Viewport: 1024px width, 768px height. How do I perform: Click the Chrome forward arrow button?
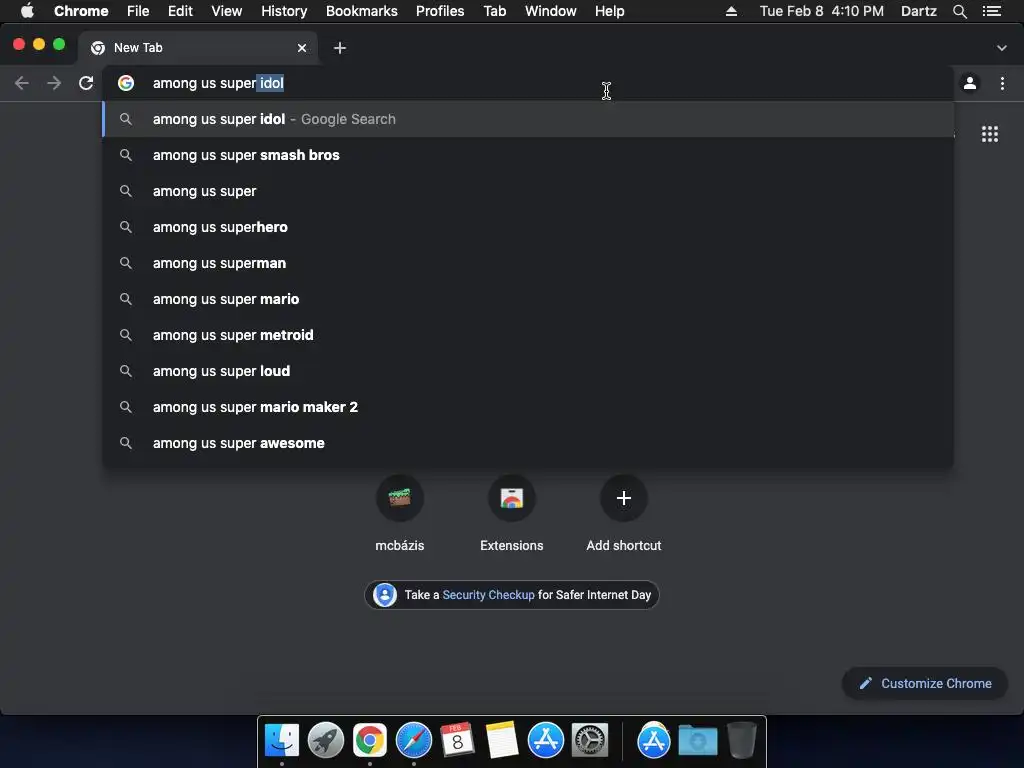point(54,83)
